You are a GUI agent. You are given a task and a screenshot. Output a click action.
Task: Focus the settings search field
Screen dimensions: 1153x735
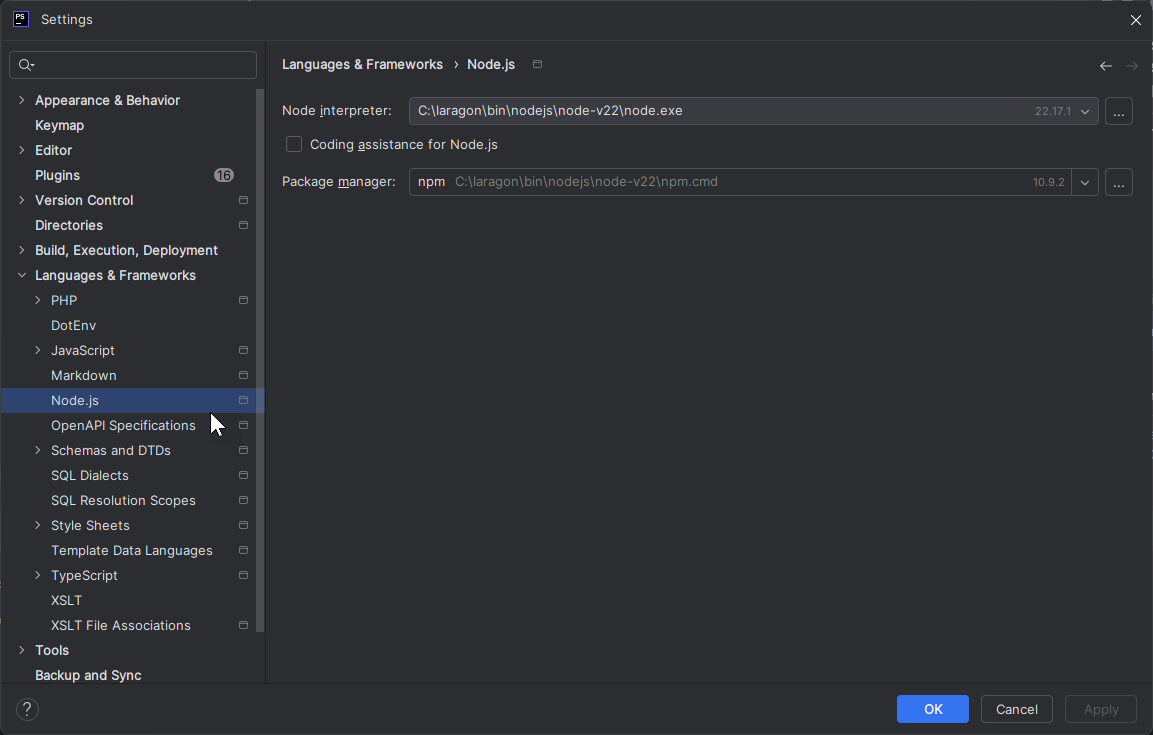point(133,65)
